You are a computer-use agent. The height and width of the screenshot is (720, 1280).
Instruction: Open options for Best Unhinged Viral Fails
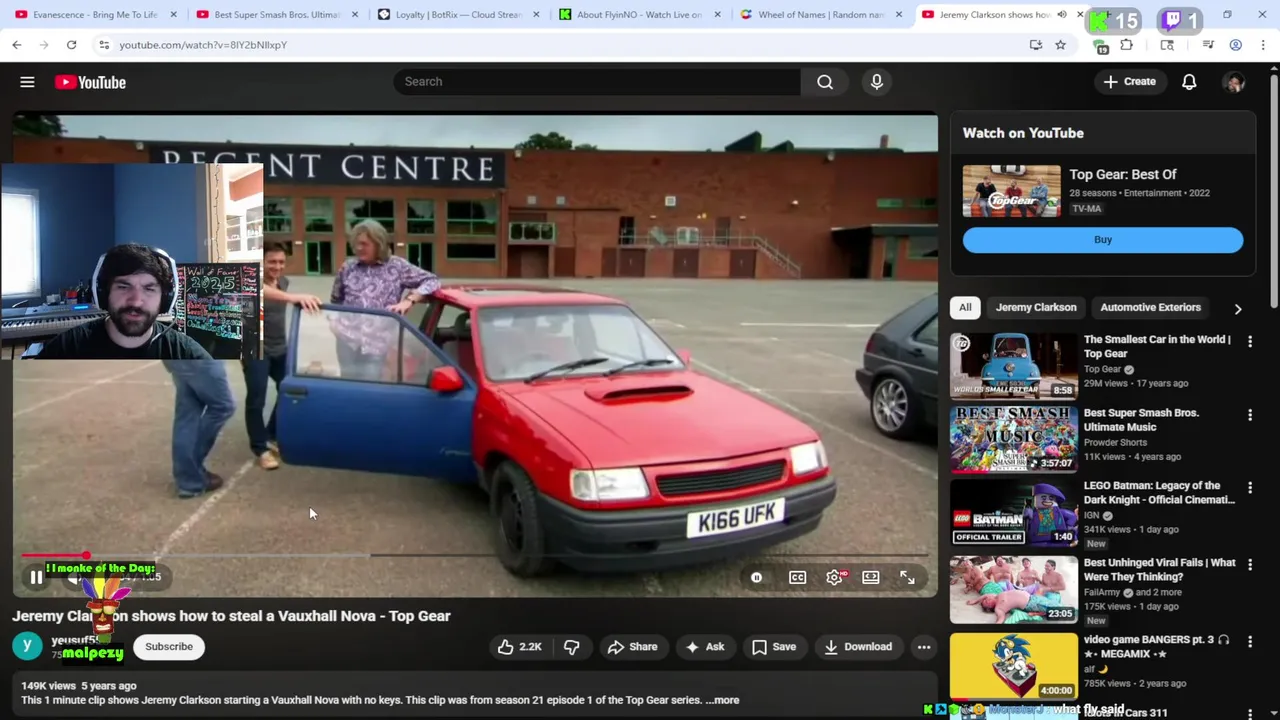click(x=1250, y=565)
